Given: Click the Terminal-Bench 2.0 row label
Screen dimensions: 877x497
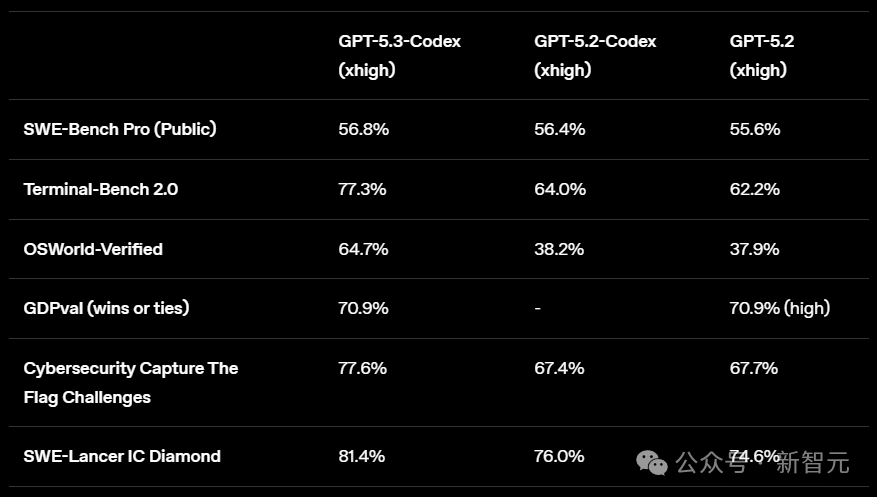Looking at the screenshot, I should pos(101,189).
